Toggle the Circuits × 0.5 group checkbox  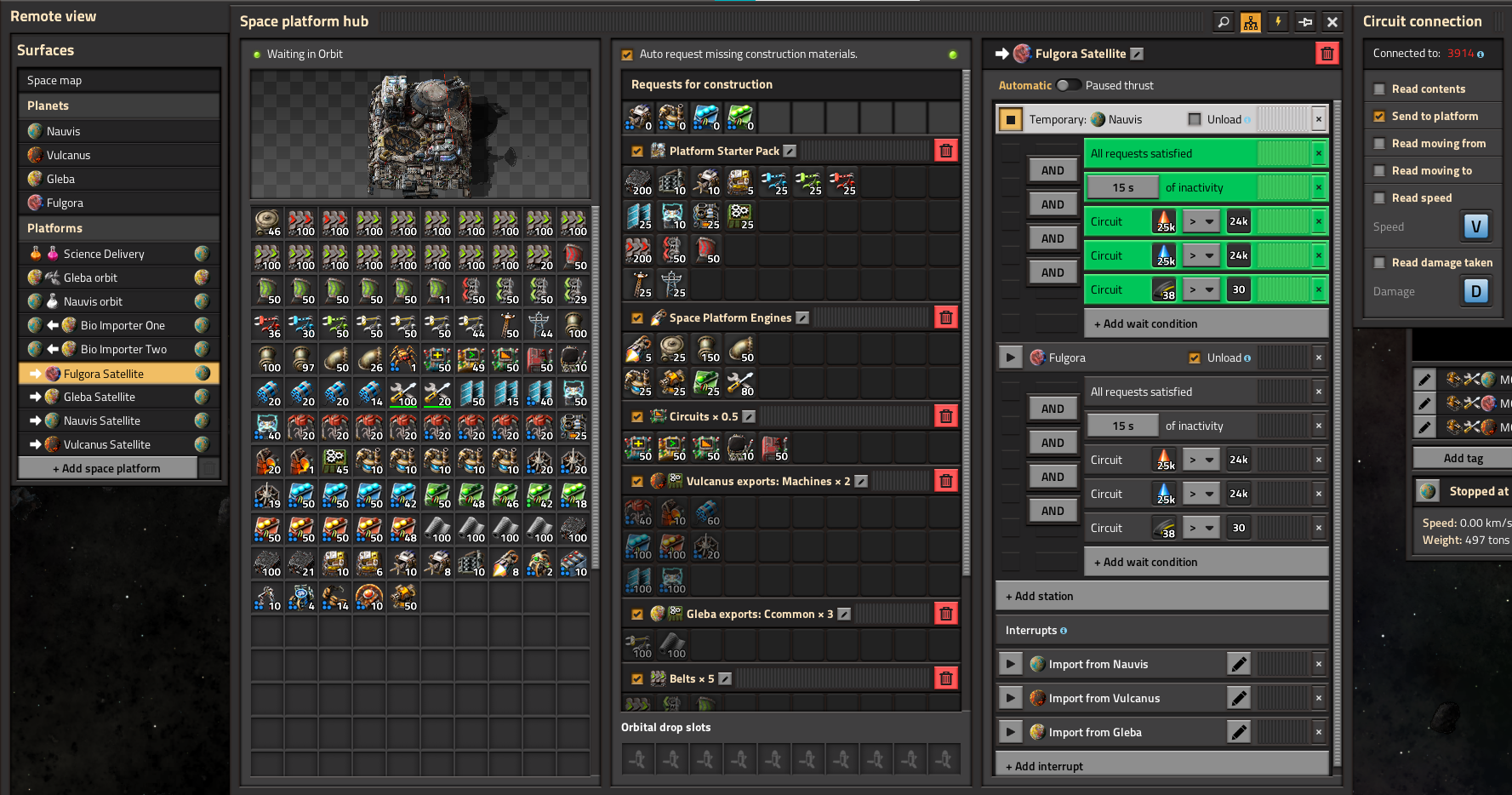tap(637, 416)
